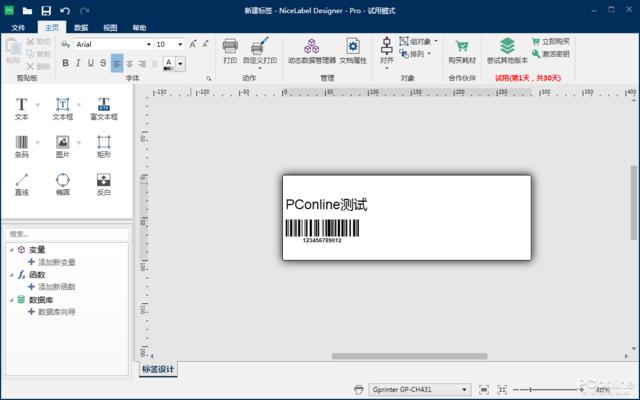Switch to the Home (主页) ribbon tab

52,28
